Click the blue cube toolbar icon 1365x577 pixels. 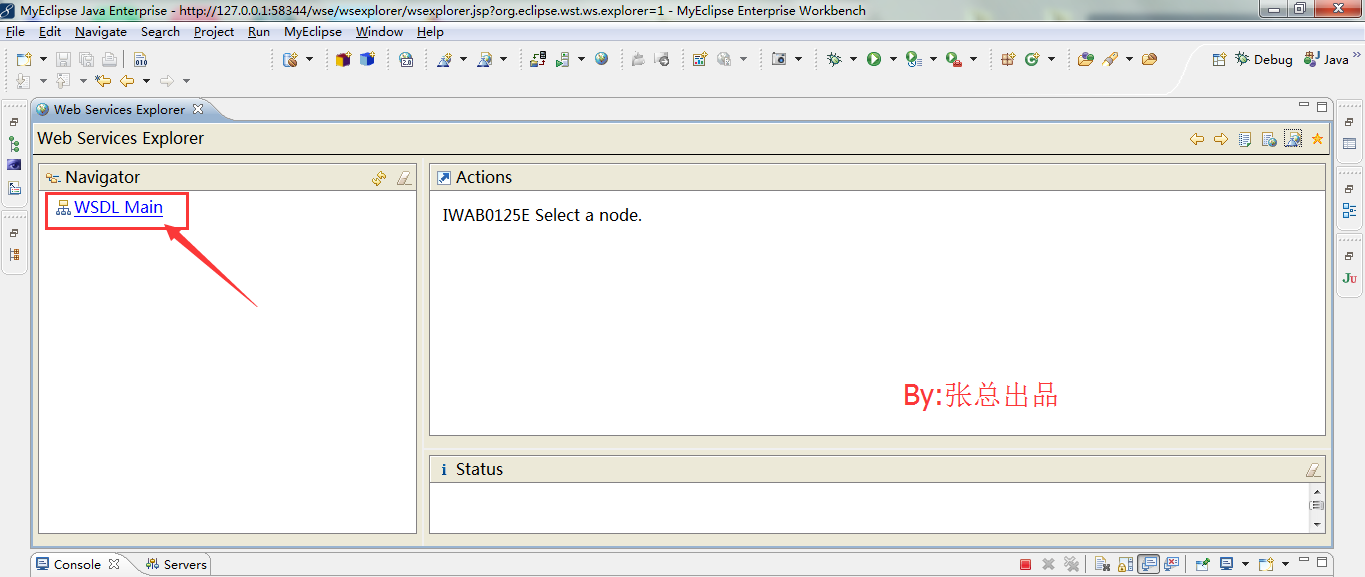click(367, 60)
